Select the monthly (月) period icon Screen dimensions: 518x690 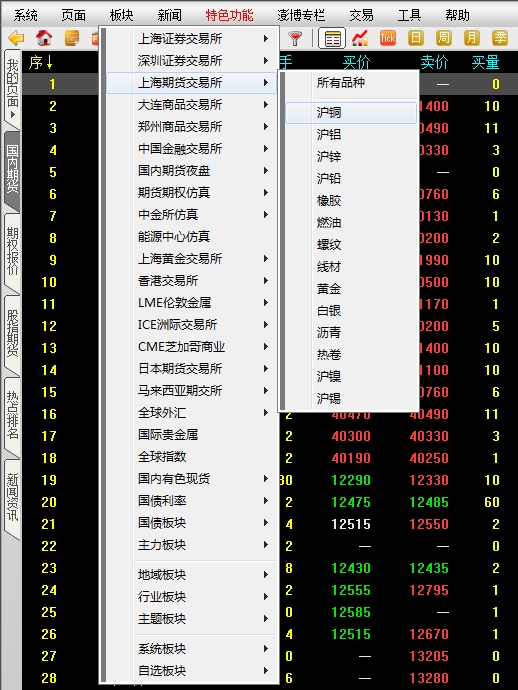coord(471,38)
